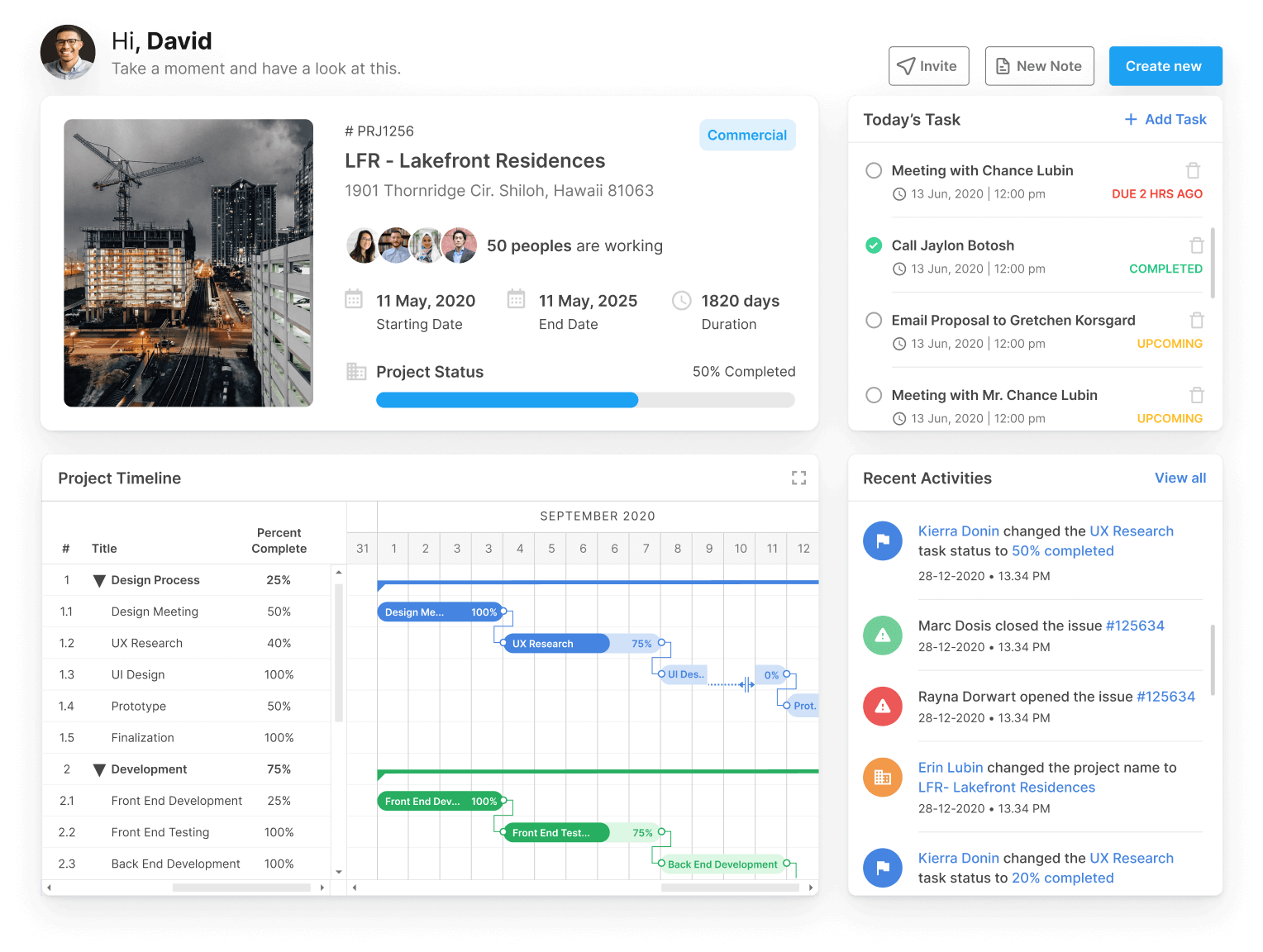Uncheck the completed Call Jaylon Botosh task
The image size is (1263, 952).
point(874,245)
